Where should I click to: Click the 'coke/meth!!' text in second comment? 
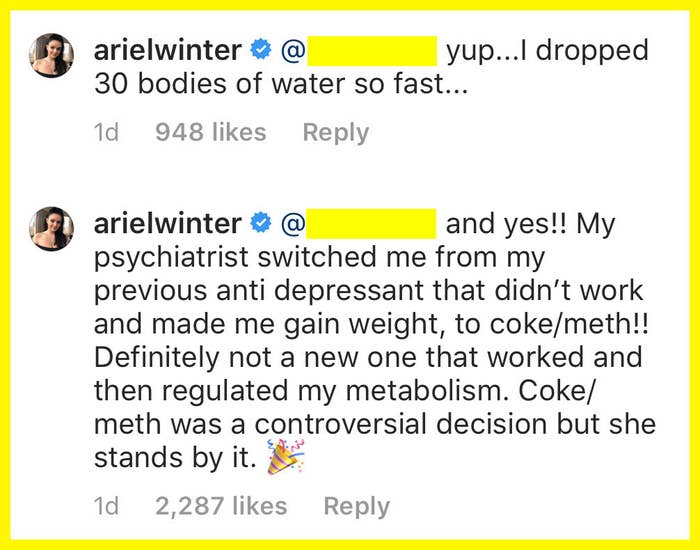(x=569, y=324)
